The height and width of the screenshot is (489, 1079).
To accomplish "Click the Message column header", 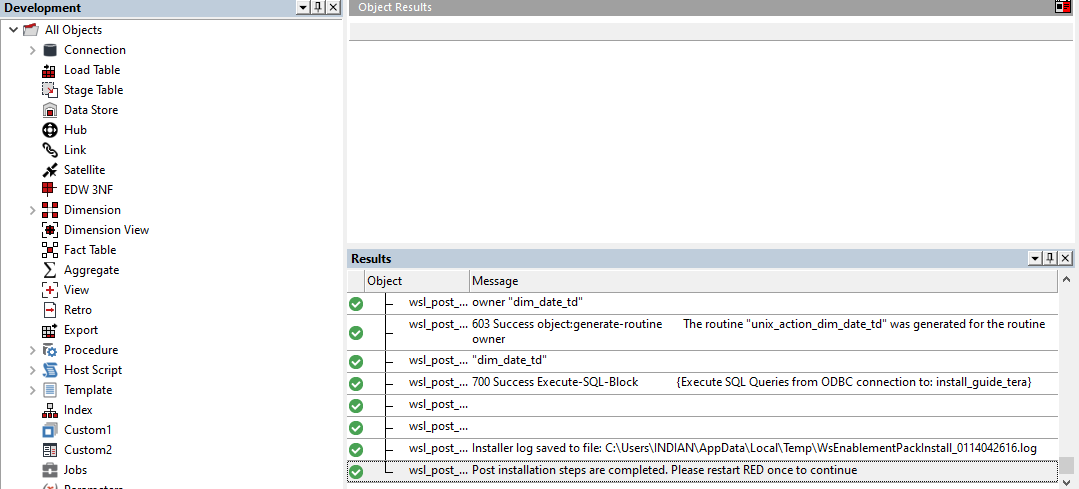I will tap(764, 281).
